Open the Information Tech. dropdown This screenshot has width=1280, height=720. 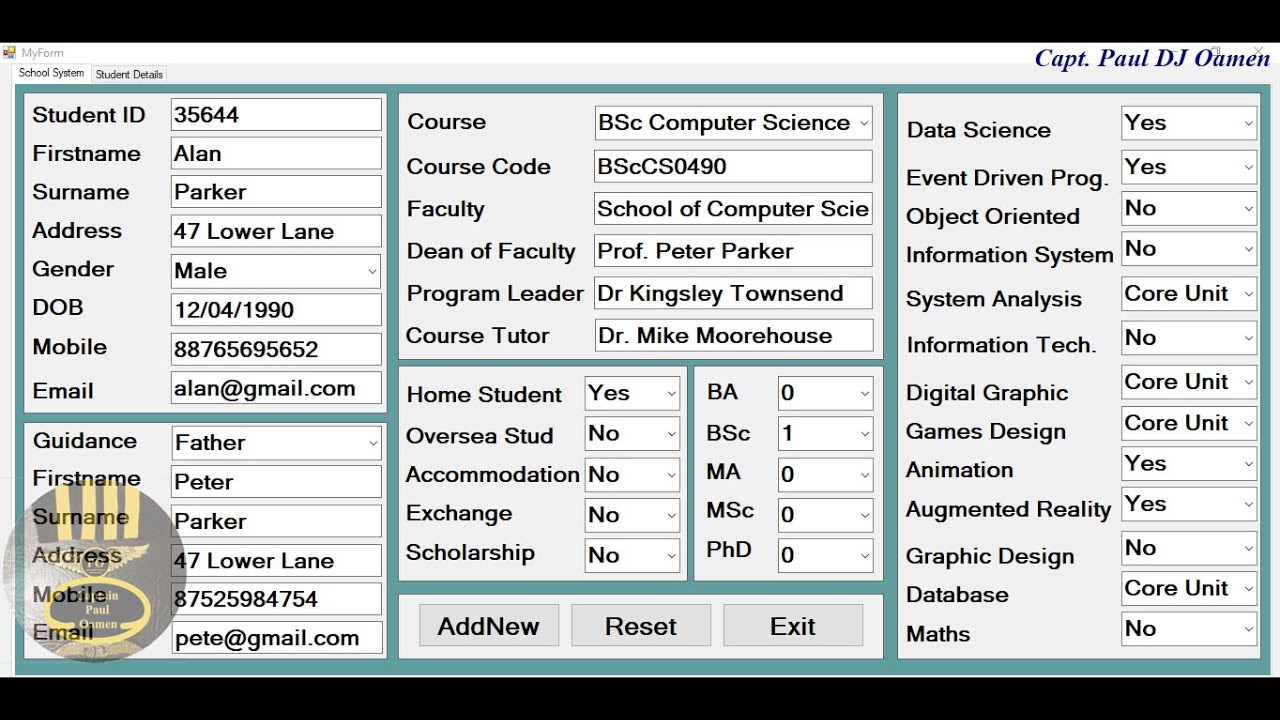tap(1189, 338)
